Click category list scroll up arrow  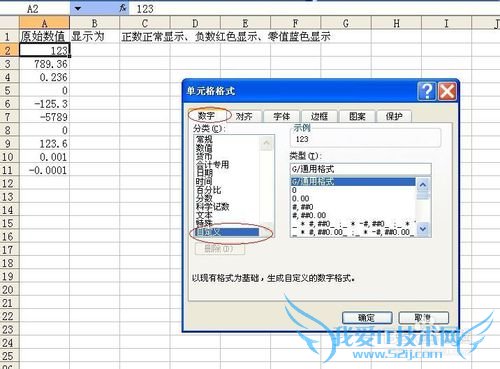[x=266, y=143]
